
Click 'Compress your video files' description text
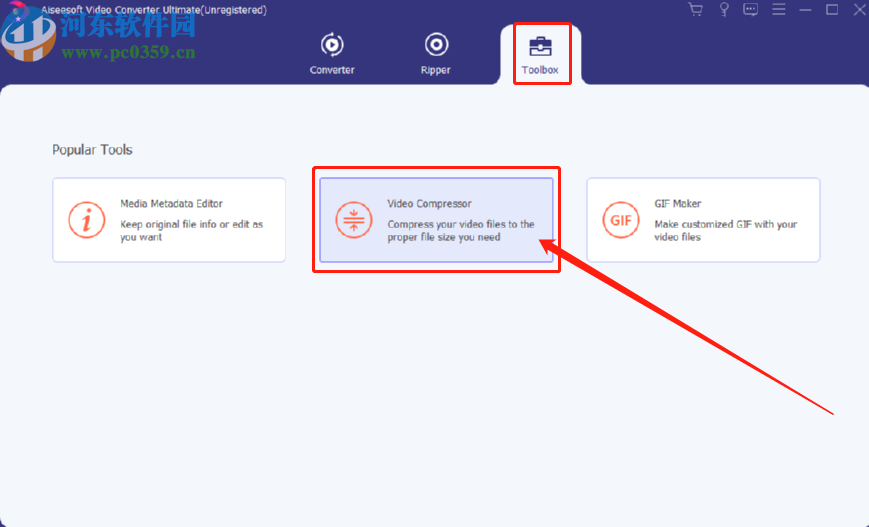pos(461,231)
